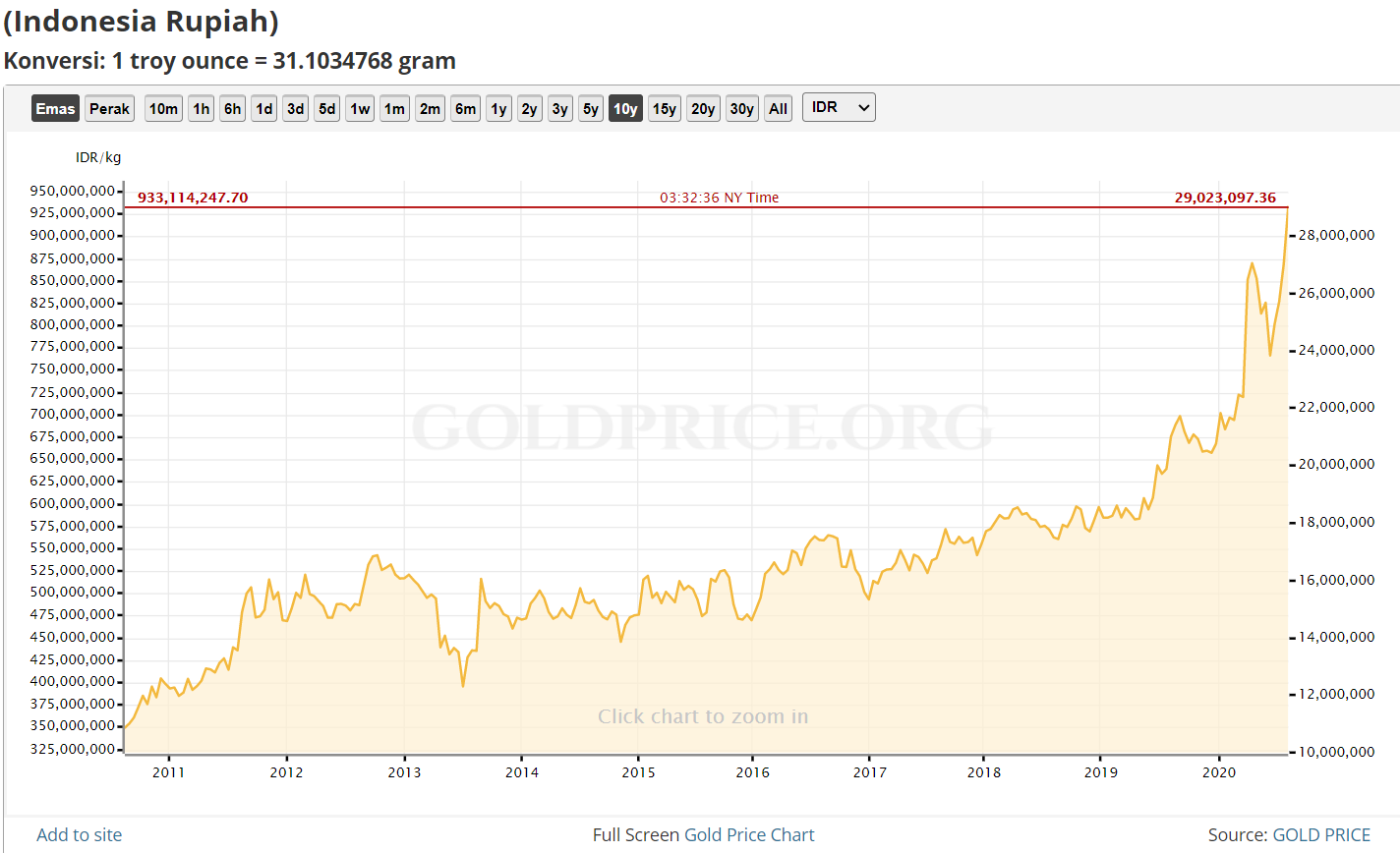Show the 20y price history
Viewport: 1400px width, 853px height.
703,109
